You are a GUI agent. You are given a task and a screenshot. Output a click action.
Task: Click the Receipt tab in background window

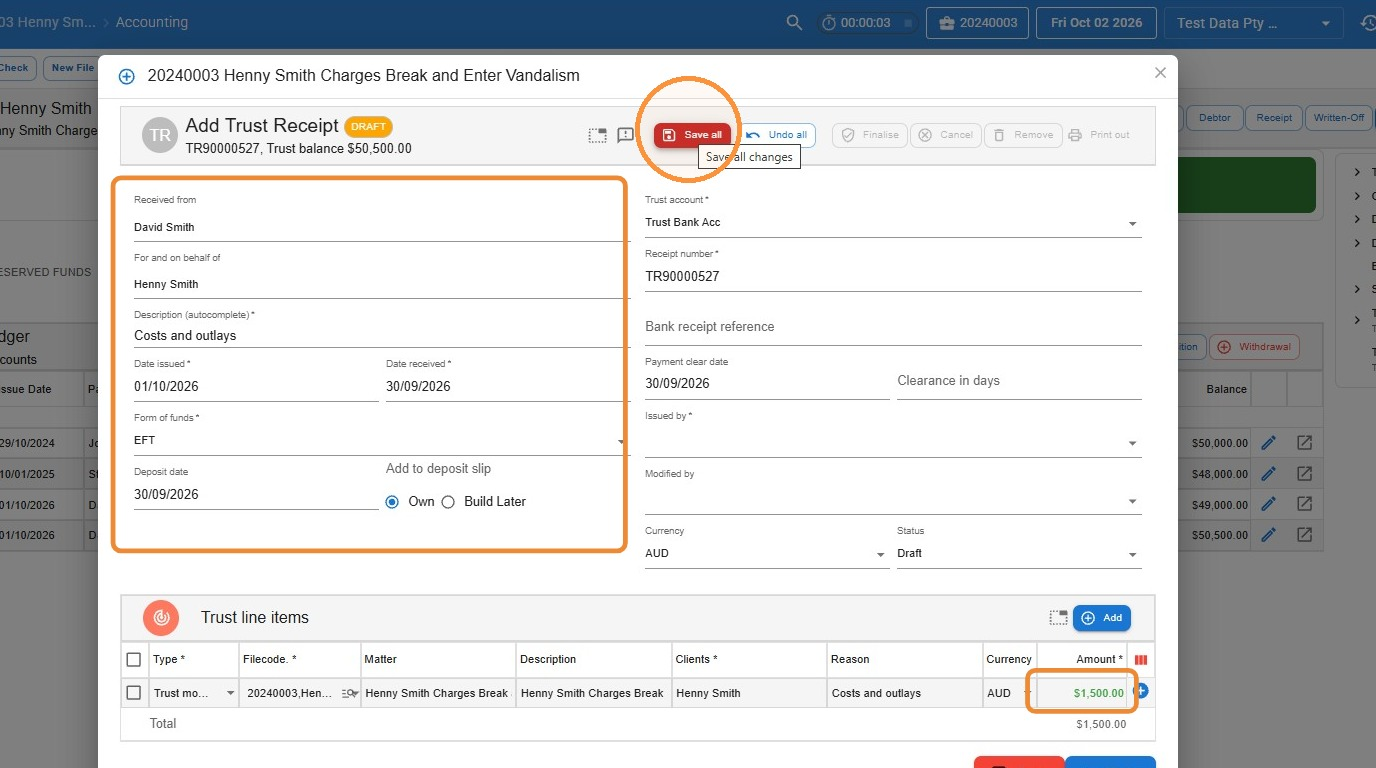1274,118
